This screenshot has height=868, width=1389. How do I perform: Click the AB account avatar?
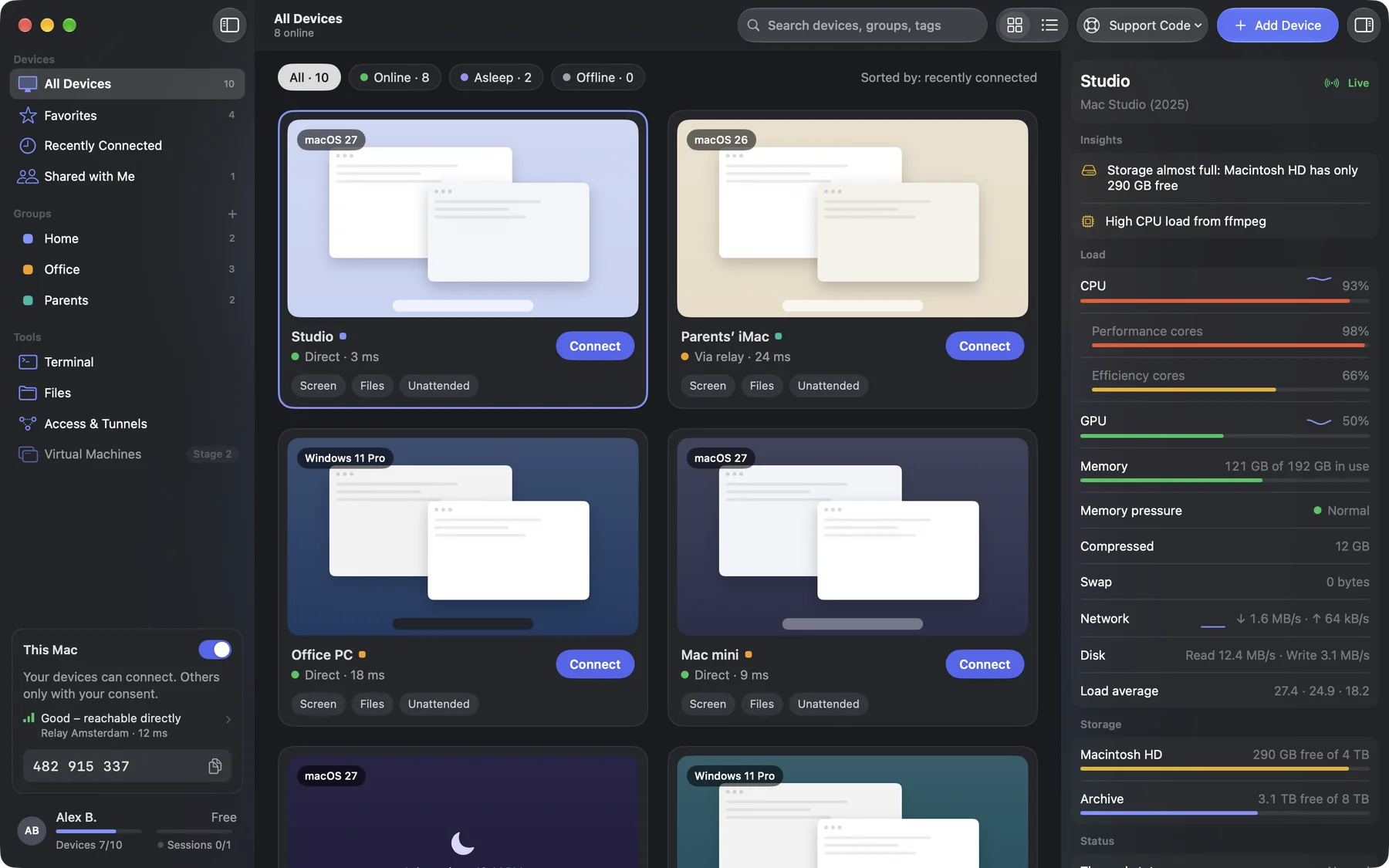click(x=32, y=830)
